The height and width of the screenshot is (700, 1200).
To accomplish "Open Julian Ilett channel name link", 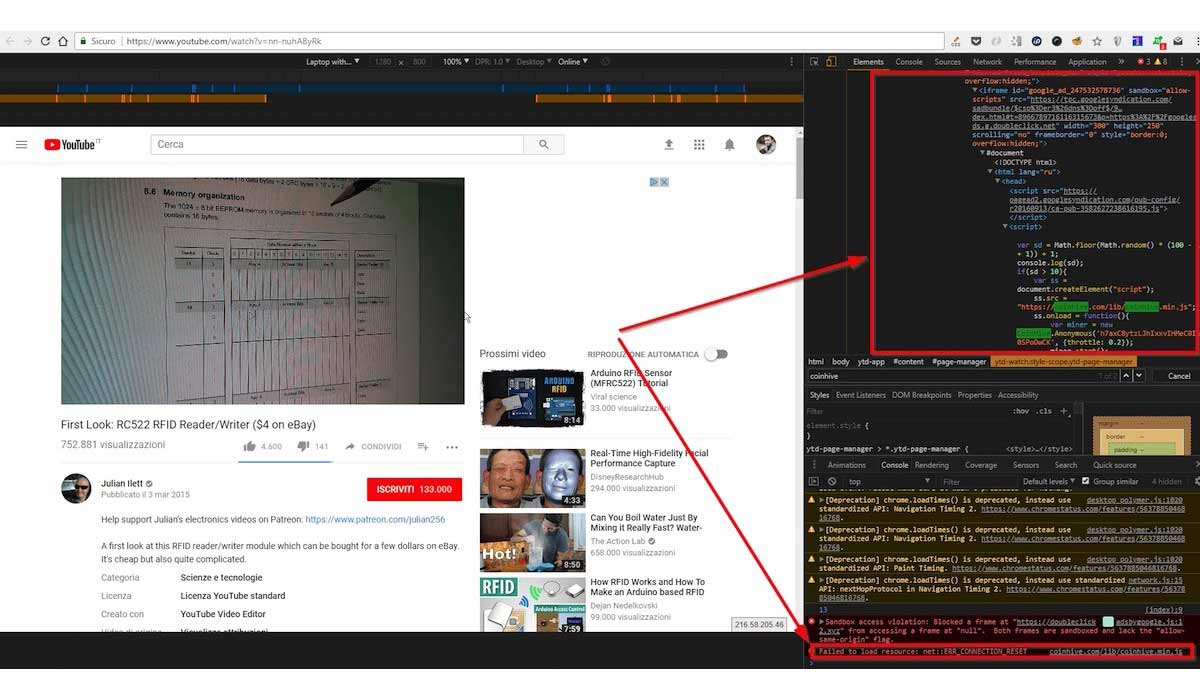I will (x=121, y=483).
